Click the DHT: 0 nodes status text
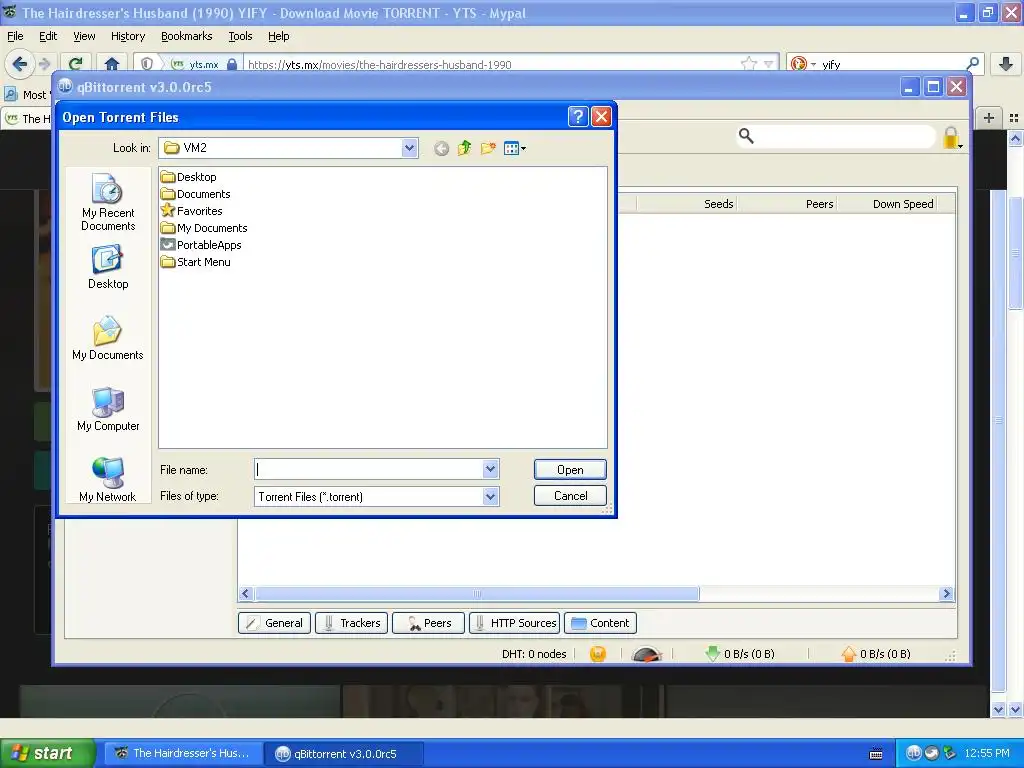 [534, 654]
